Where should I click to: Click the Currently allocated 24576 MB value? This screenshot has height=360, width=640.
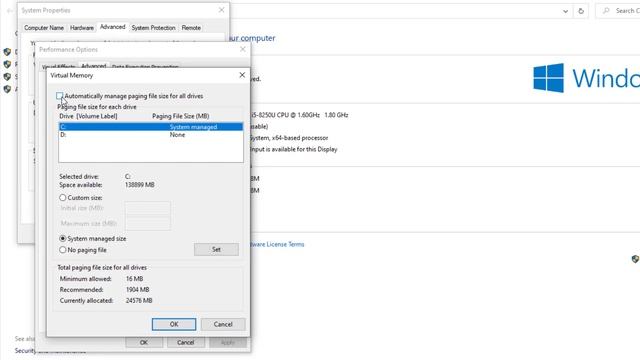pyautogui.click(x=139, y=301)
